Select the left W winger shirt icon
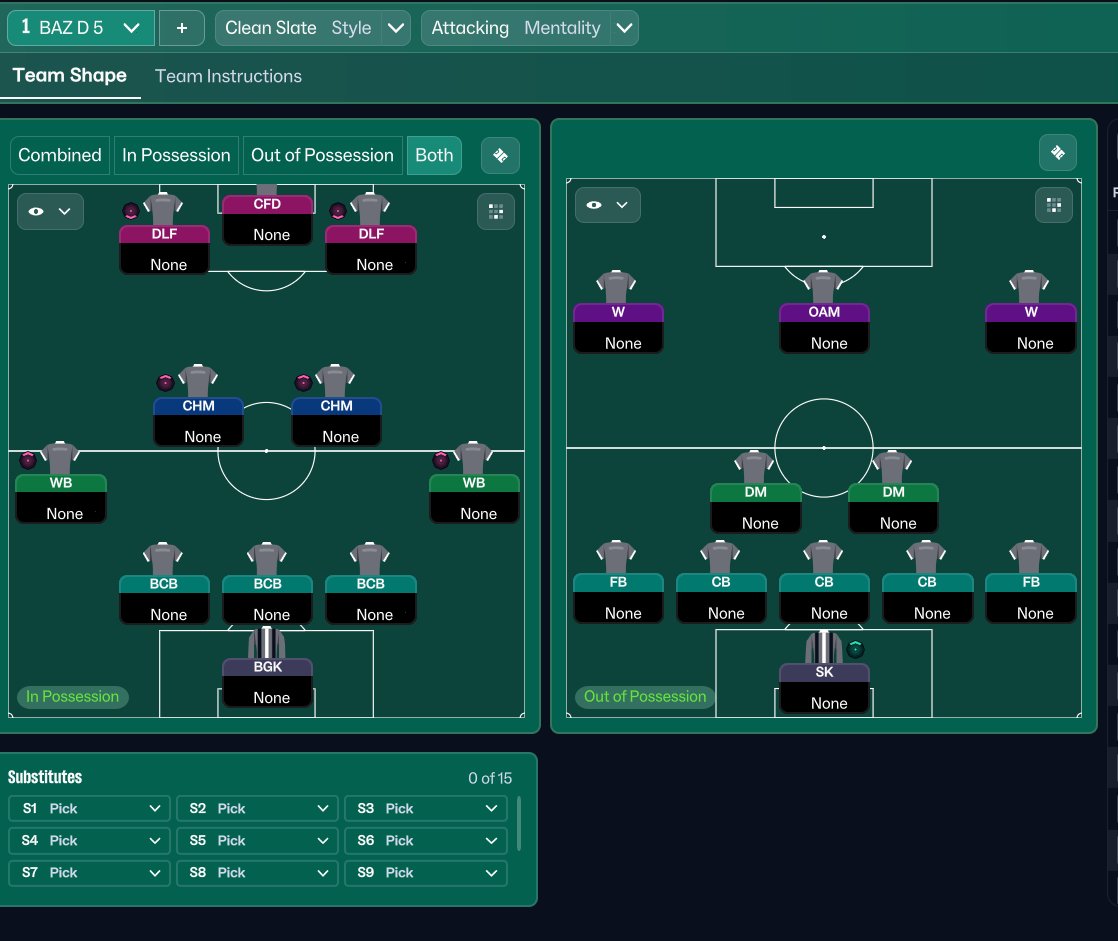This screenshot has height=941, width=1118. 616,287
